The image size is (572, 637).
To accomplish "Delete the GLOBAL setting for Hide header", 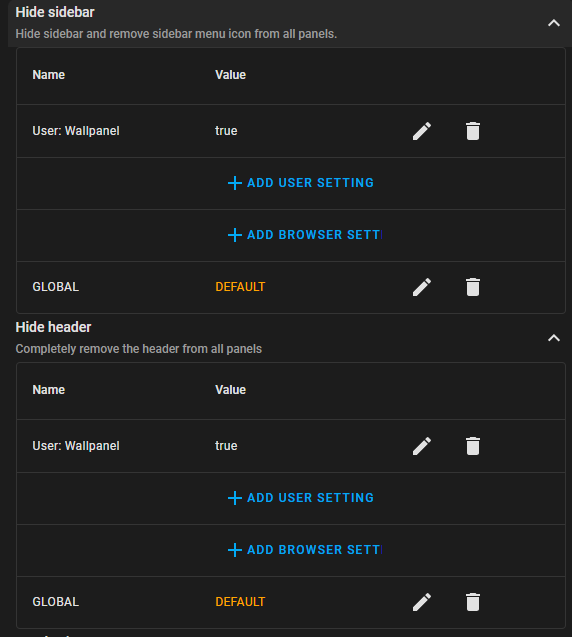I will pos(473,602).
